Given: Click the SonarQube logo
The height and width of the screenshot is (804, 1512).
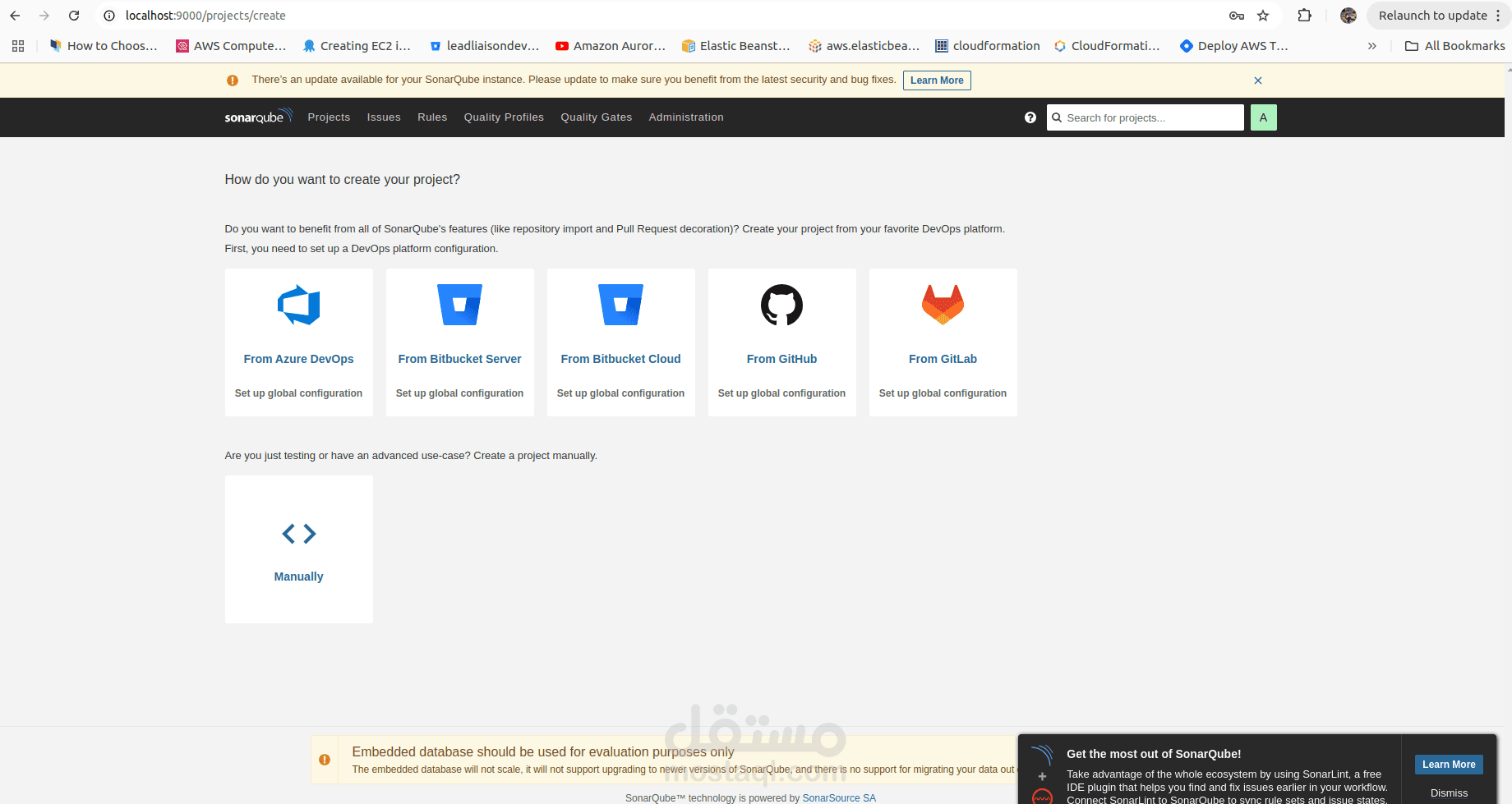Looking at the screenshot, I should point(258,117).
